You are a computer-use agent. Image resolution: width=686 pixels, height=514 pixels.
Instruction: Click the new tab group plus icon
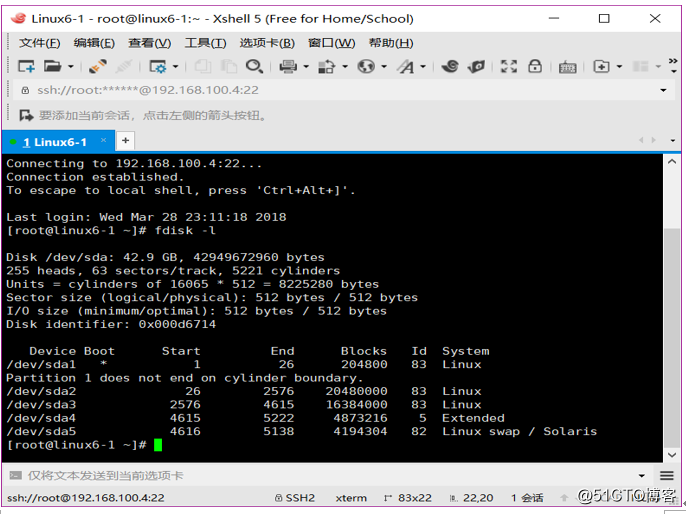[x=602, y=66]
